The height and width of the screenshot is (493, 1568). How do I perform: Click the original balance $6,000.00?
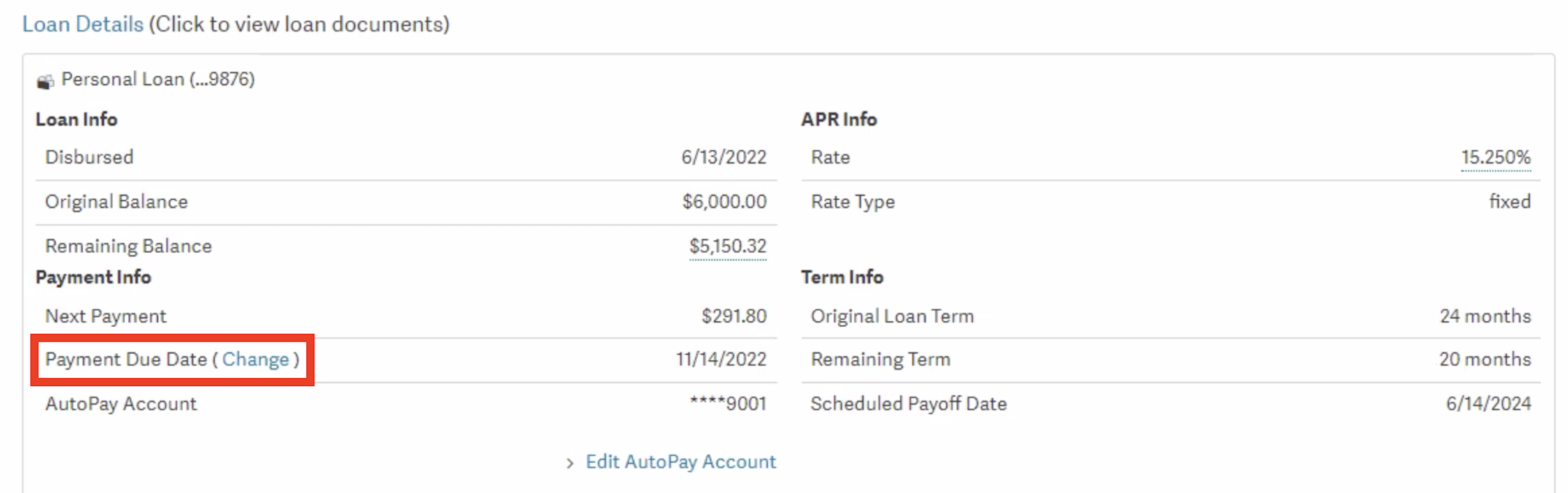click(724, 202)
